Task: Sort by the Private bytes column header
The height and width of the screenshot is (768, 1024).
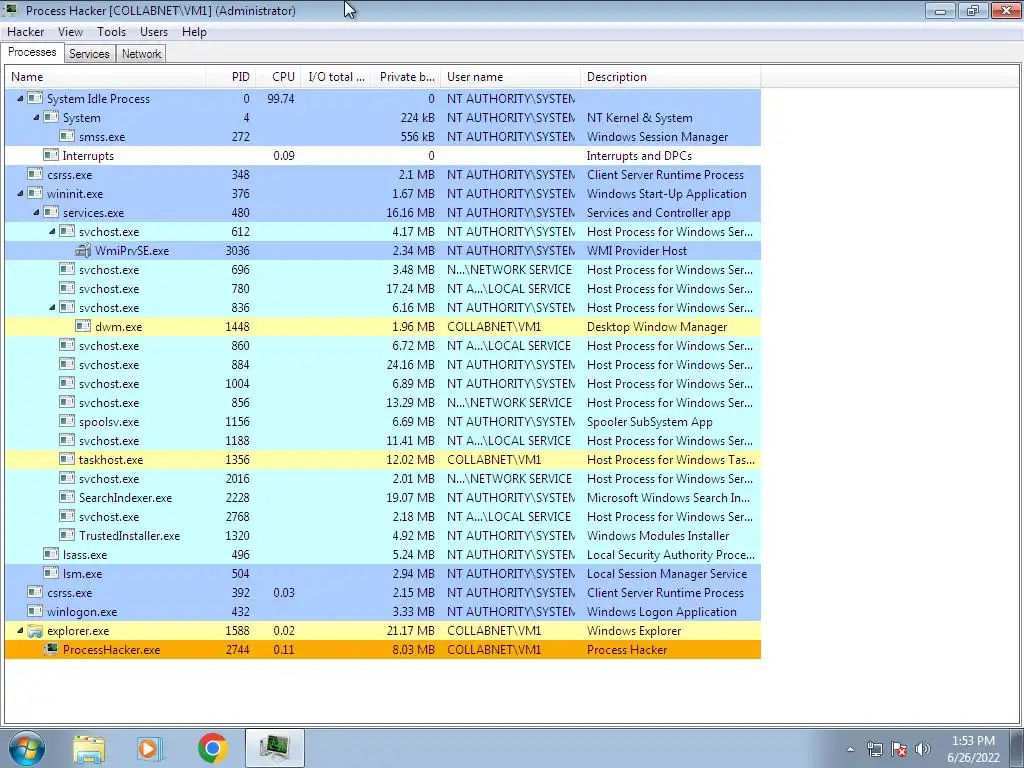Action: pyautogui.click(x=406, y=76)
